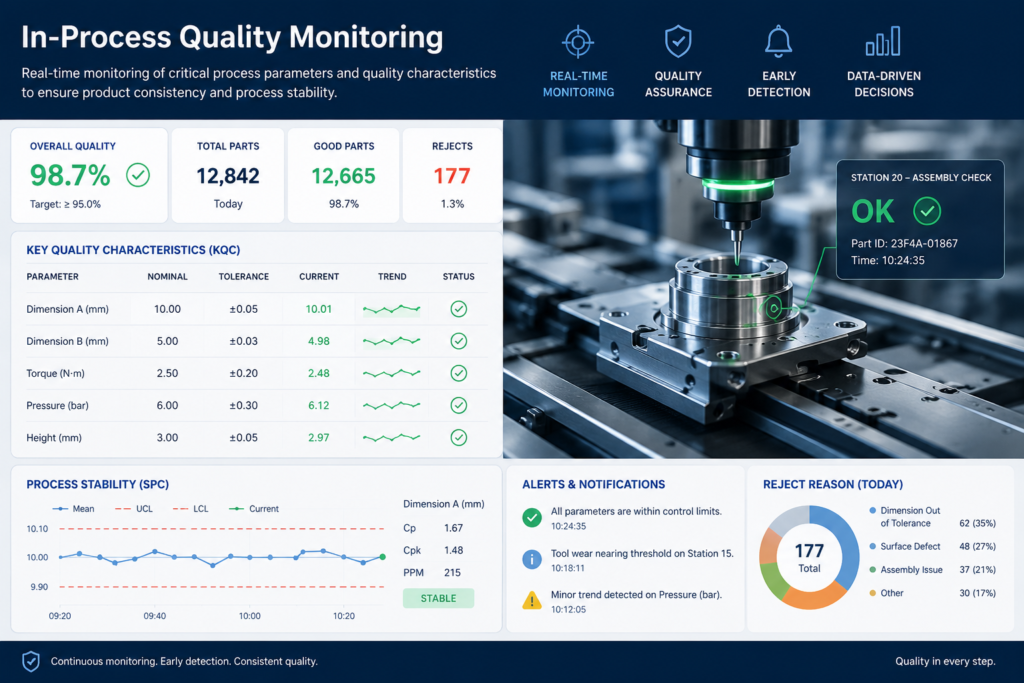Screen dimensions: 1024x683
Task: Click the TREND column header
Action: 392,277
